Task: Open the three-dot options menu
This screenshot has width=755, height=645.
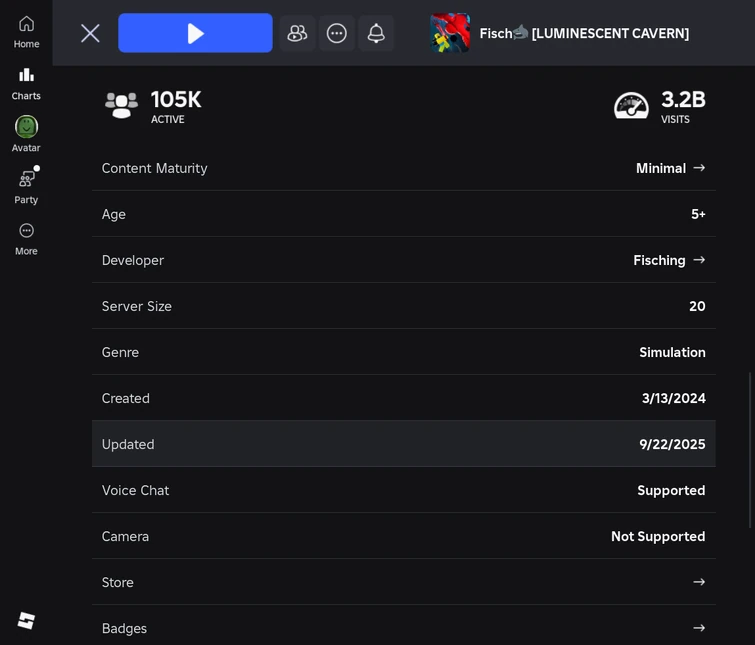Action: [337, 33]
